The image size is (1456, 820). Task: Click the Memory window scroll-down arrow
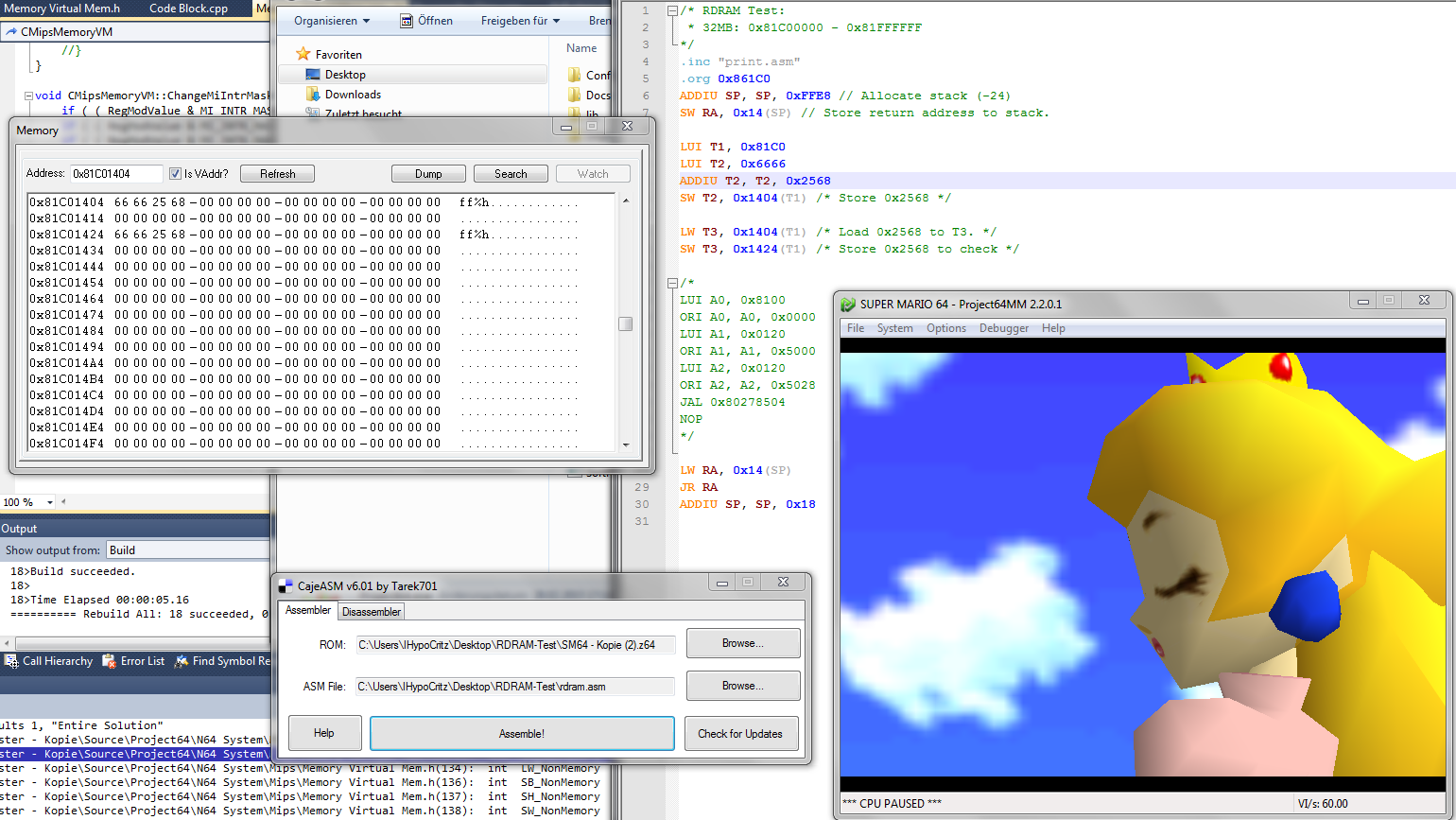(625, 445)
